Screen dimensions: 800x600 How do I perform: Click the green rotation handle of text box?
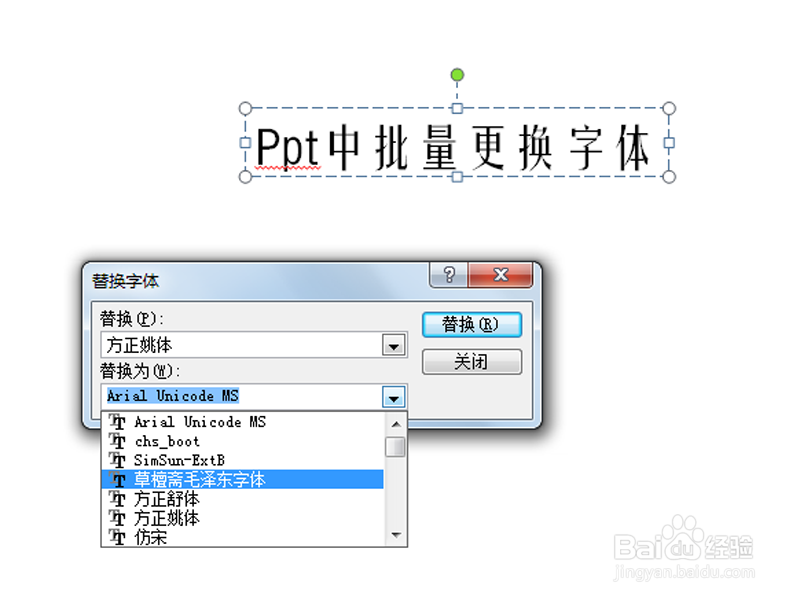pos(457,75)
